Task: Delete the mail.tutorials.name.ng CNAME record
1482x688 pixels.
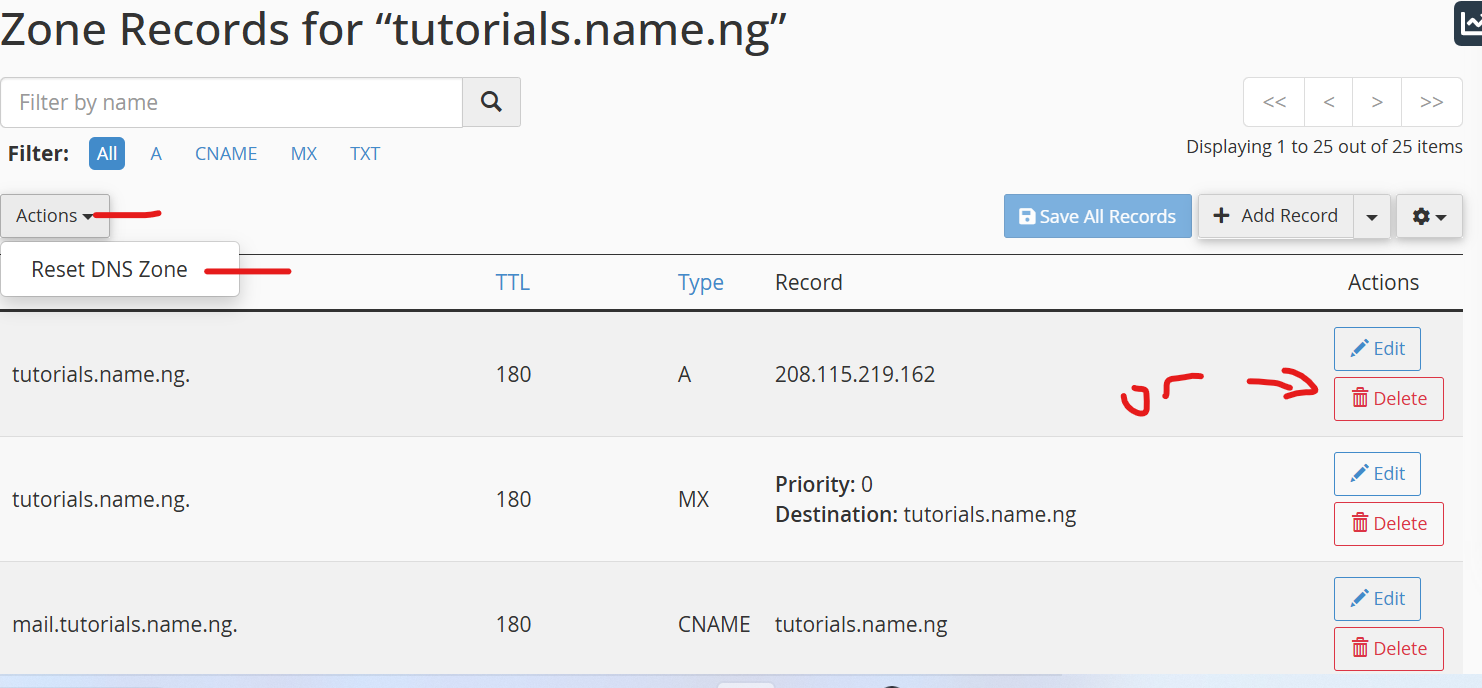Action: point(1389,649)
